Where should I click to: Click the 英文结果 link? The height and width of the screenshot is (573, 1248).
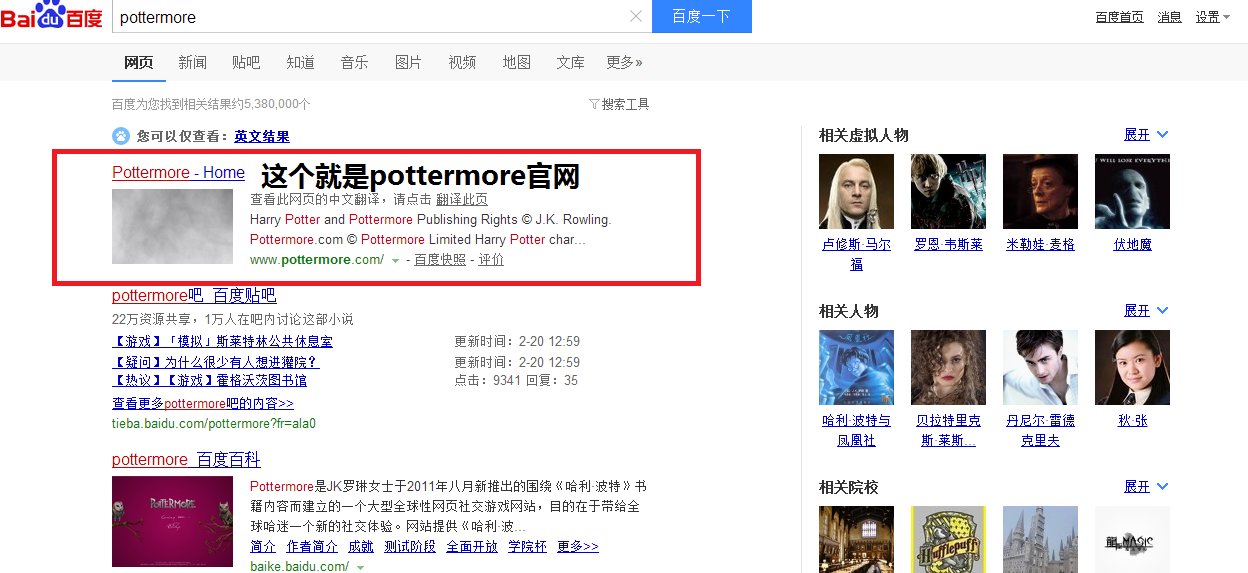262,136
